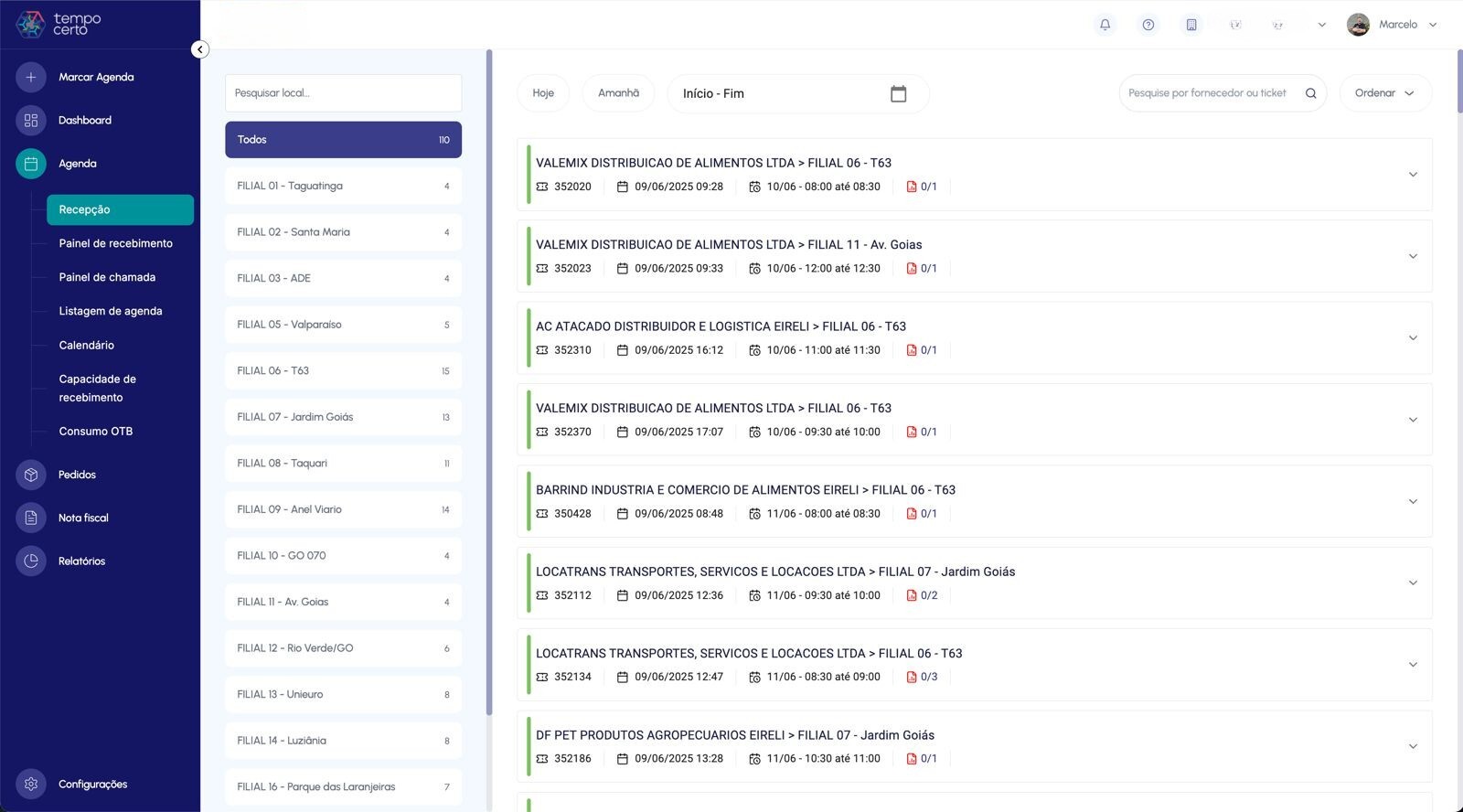
Task: Select FILIAL 10 - GO 070 location
Action: click(343, 556)
